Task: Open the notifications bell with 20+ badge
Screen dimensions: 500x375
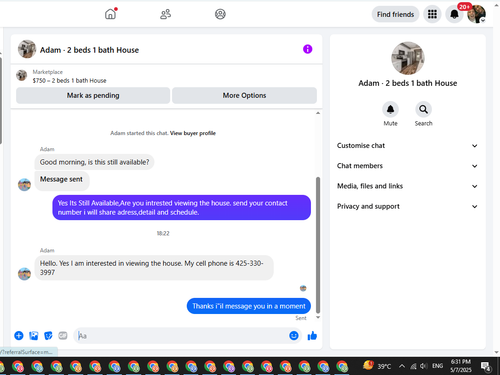Action: [454, 14]
